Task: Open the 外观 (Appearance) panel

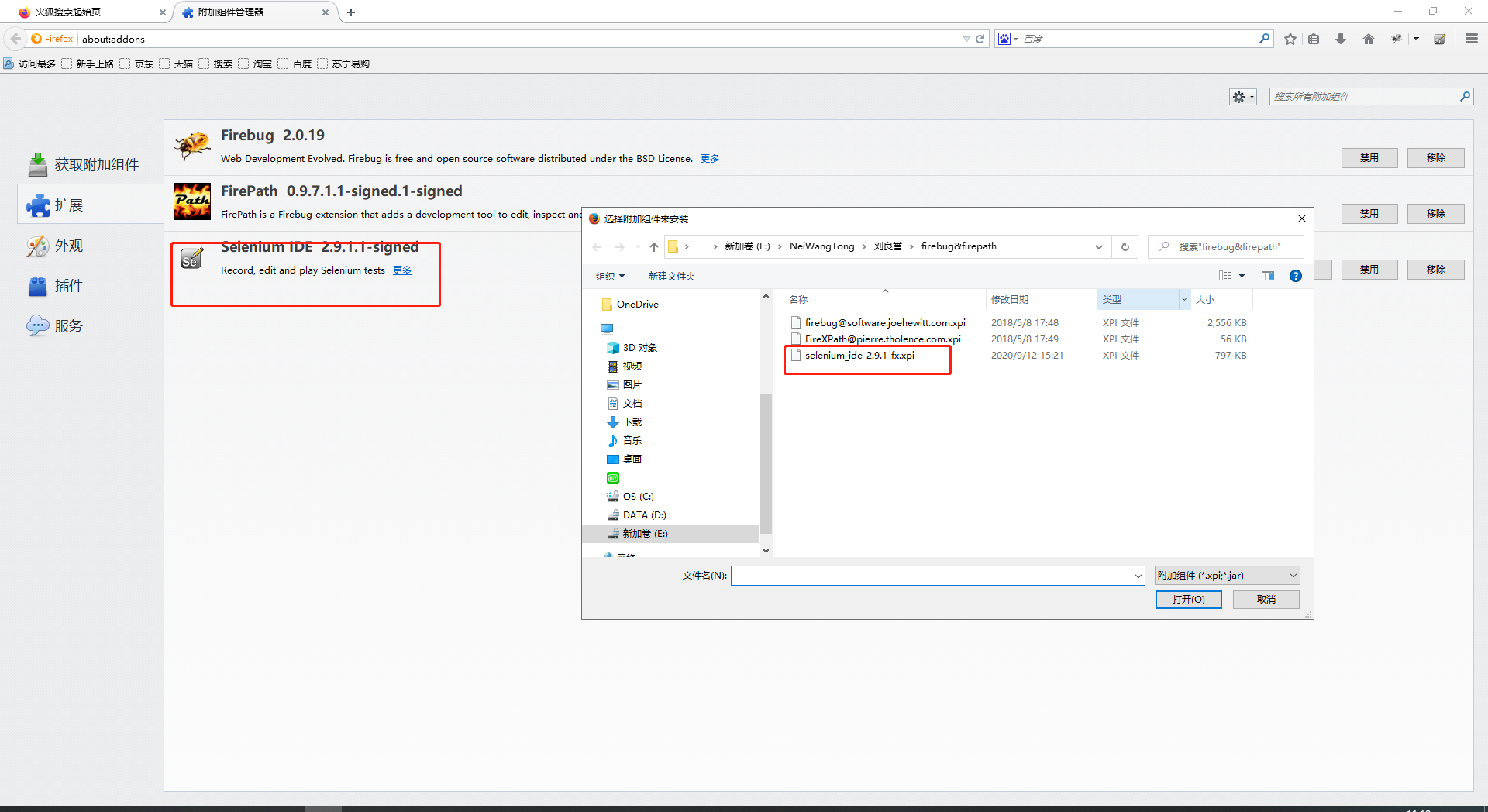Action: (x=68, y=246)
